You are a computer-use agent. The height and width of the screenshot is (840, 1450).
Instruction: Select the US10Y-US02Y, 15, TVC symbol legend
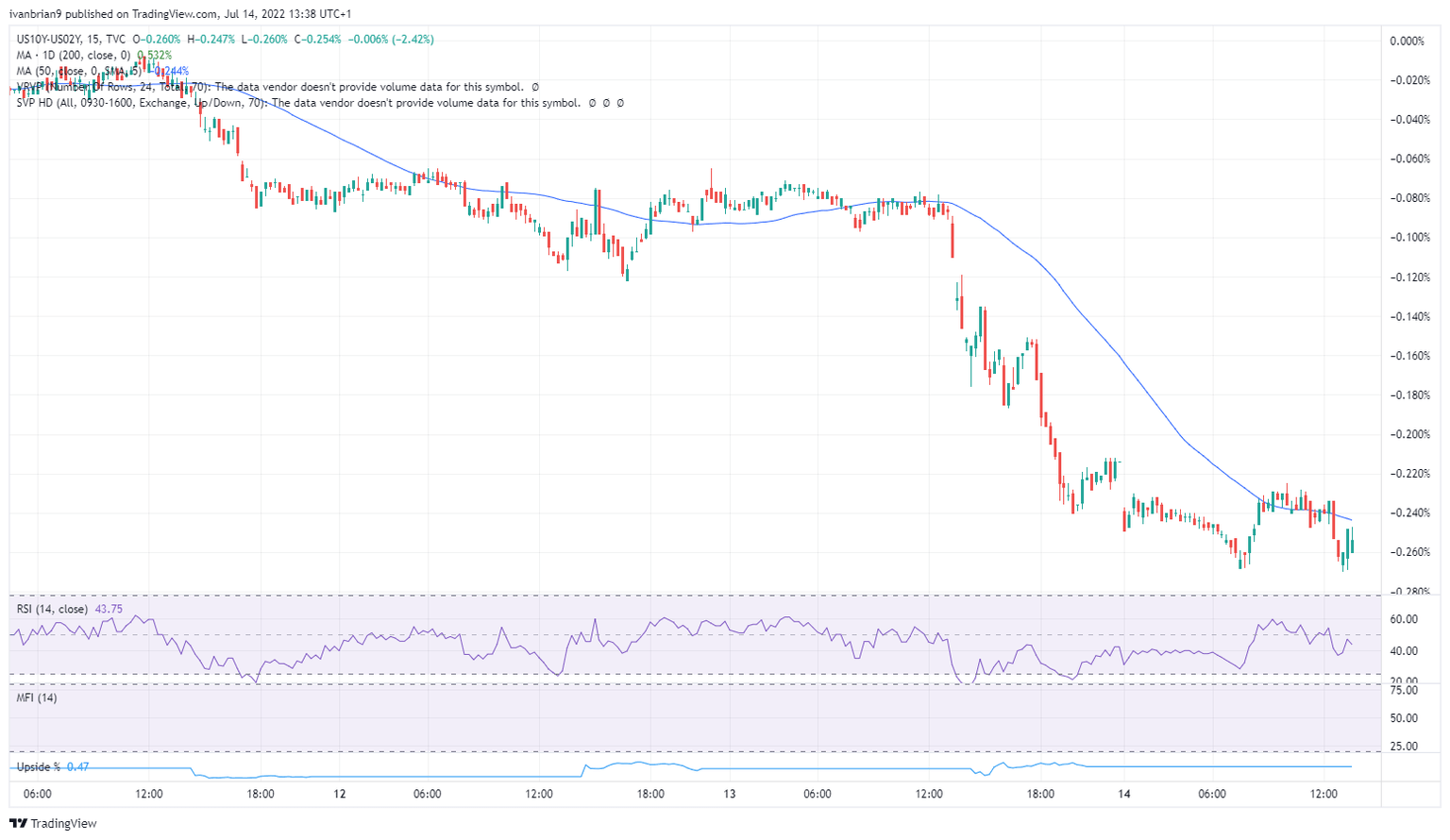pos(71,40)
